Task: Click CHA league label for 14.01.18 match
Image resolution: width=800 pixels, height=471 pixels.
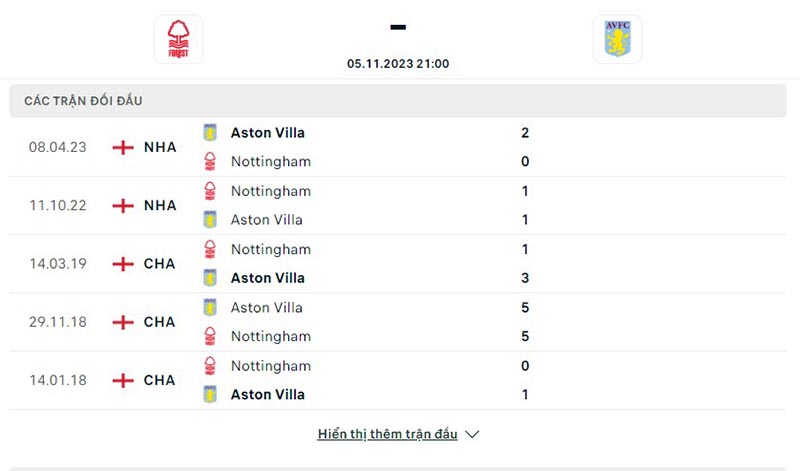Action: (x=159, y=380)
